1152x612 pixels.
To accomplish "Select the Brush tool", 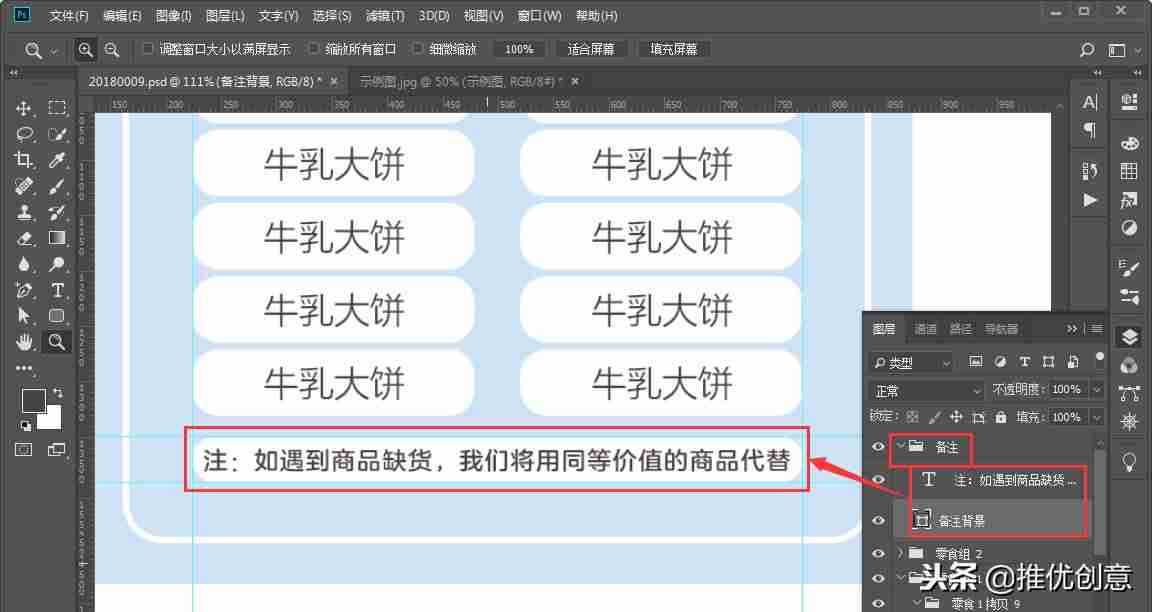I will 57,186.
